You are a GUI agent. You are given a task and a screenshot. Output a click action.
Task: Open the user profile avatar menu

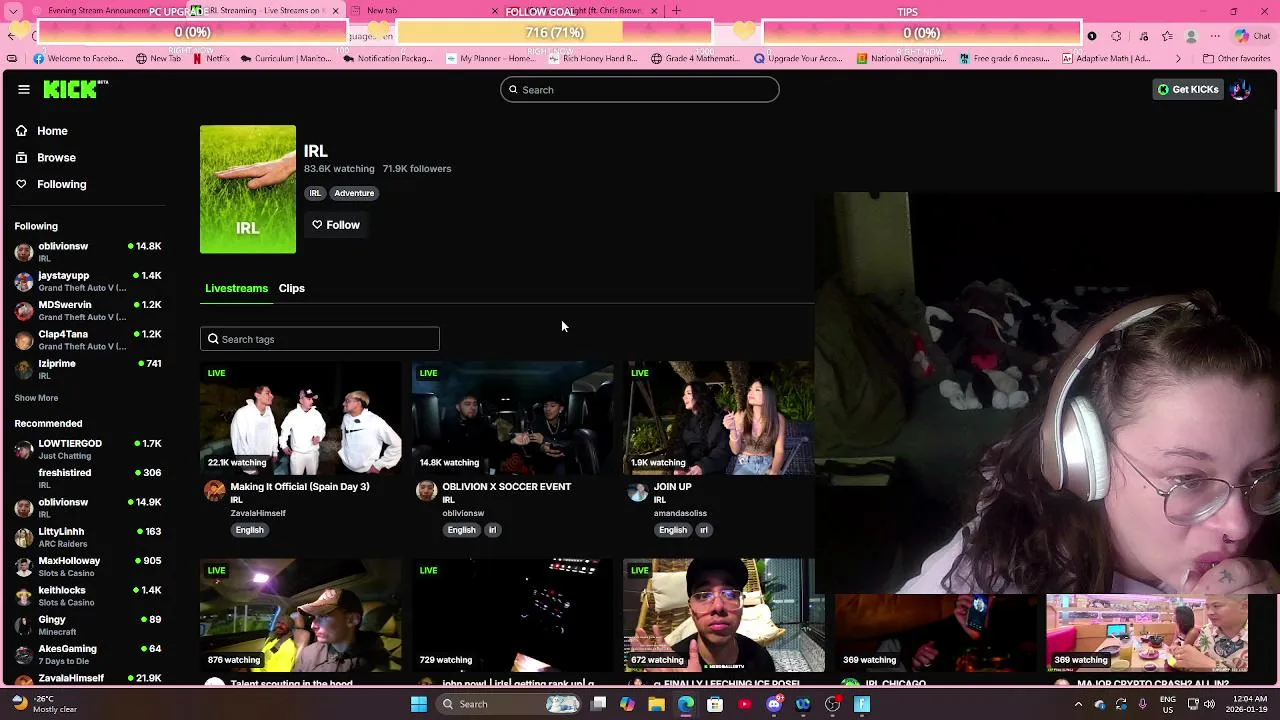1241,89
